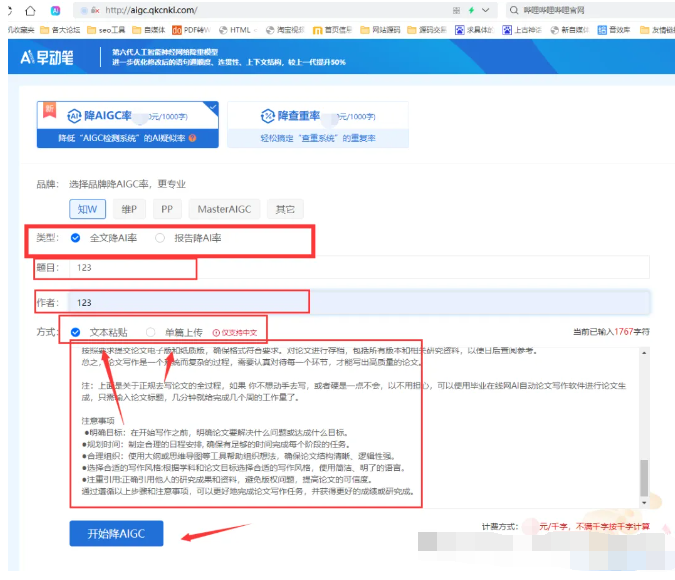675x580 pixels.
Task: Open the AI assistant icon beside home
Action: (56, 10)
